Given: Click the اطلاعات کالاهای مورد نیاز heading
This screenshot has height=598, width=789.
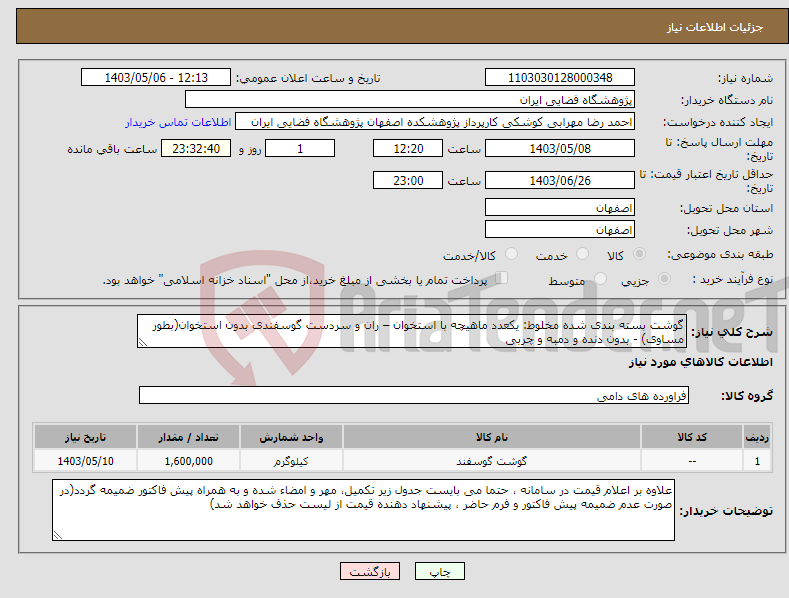Looking at the screenshot, I should pyautogui.click(x=700, y=362).
